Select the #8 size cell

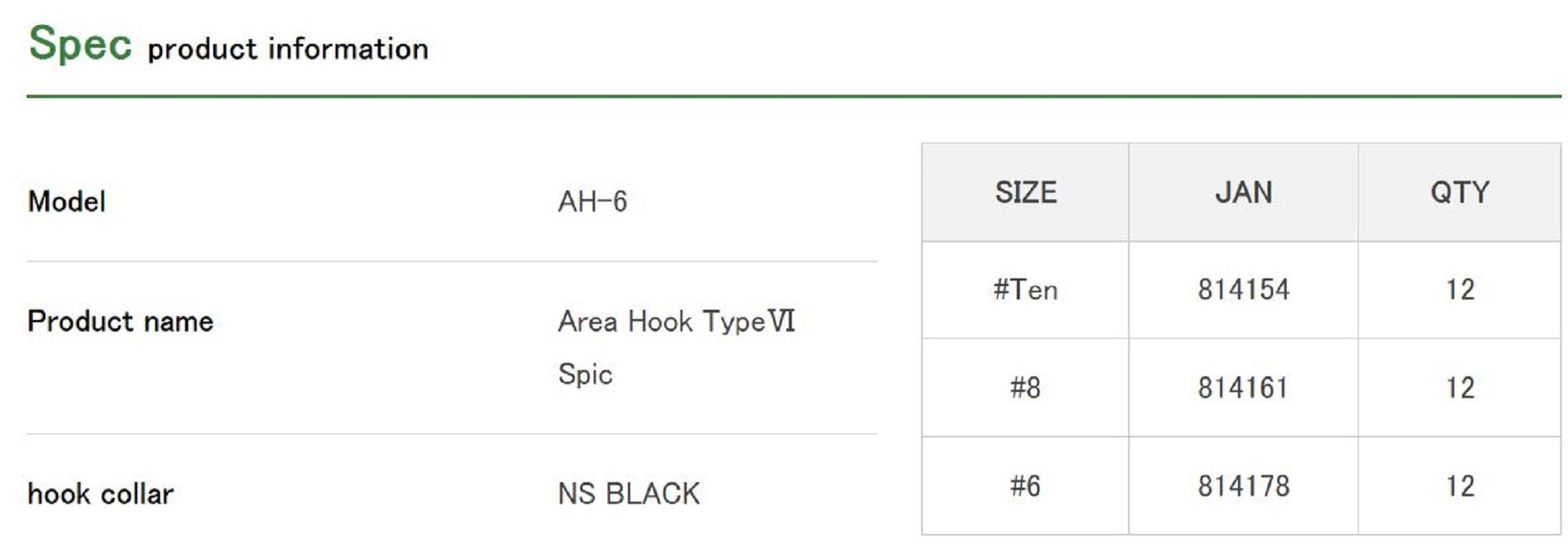pyautogui.click(x=1025, y=388)
